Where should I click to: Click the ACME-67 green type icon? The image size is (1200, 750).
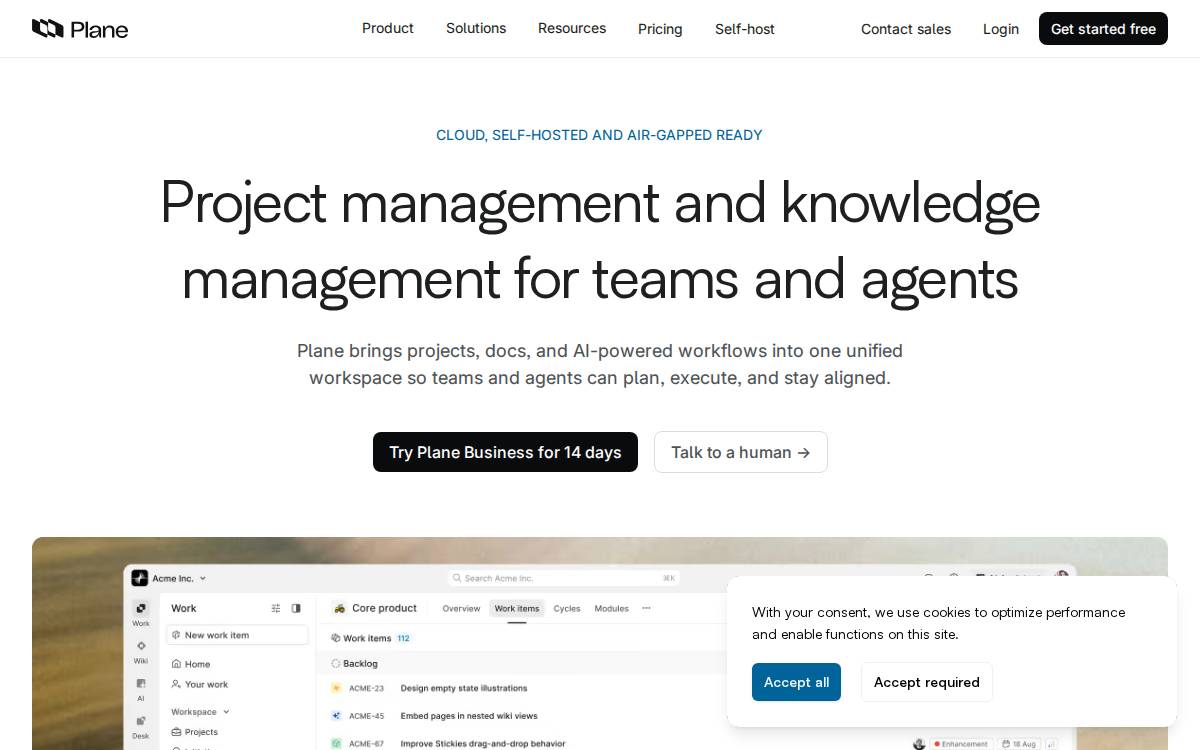coord(337,744)
